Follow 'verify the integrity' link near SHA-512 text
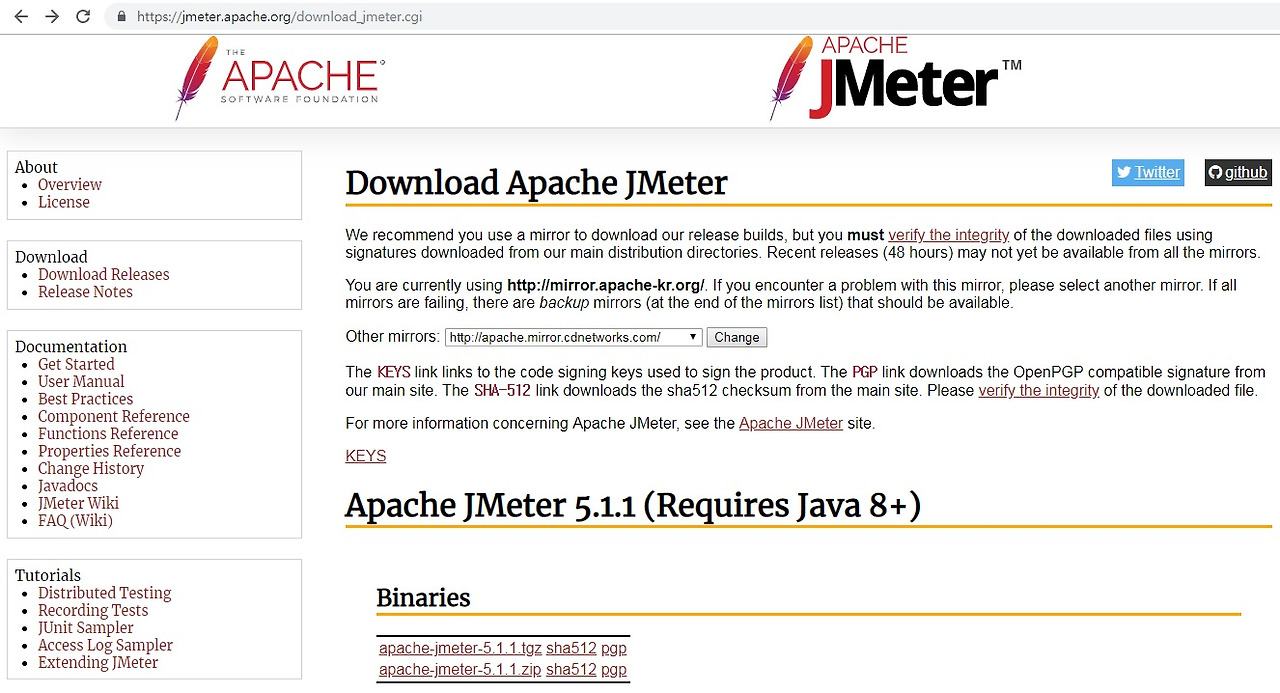 coord(1039,390)
